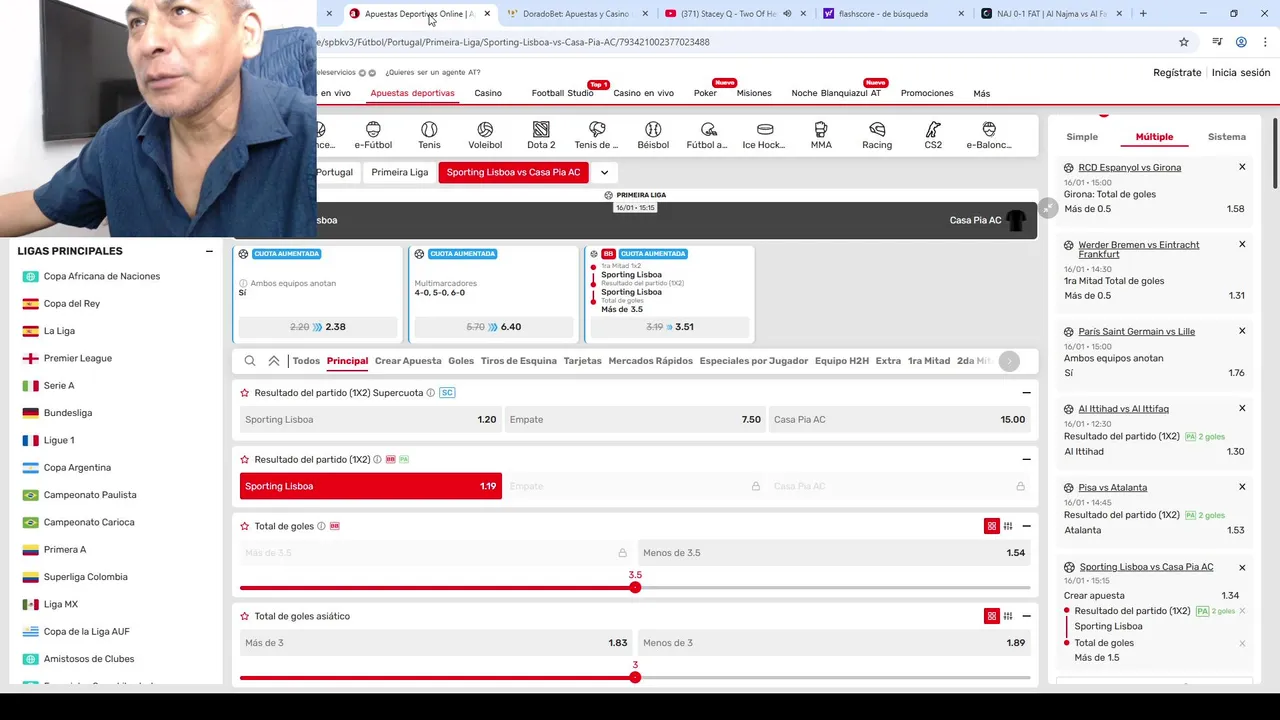The width and height of the screenshot is (1280, 720).
Task: Toggle Casa Pia AC 15.00 Supercuota selection
Action: click(900, 420)
